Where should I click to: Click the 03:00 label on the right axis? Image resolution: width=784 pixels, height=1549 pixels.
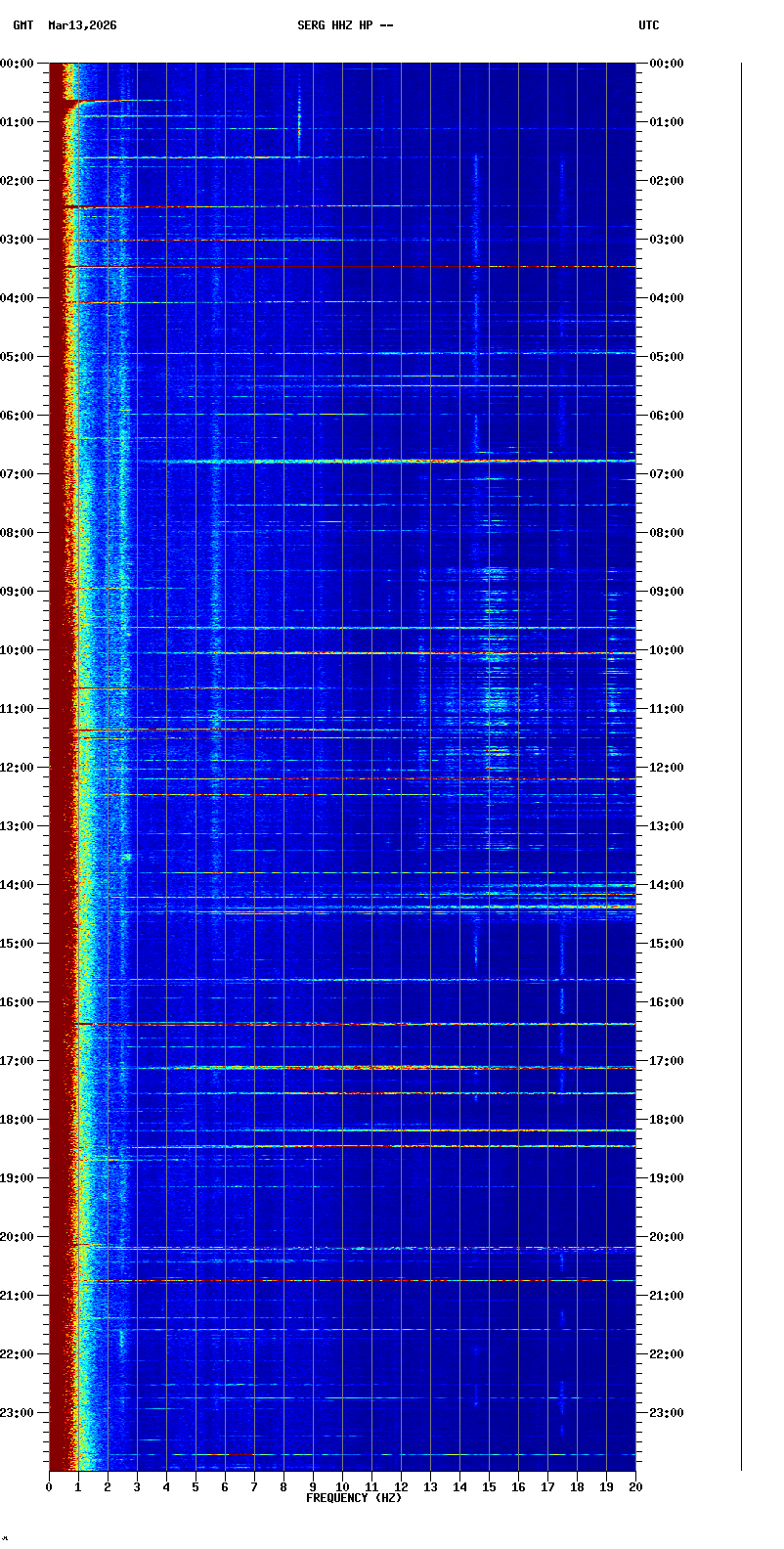click(667, 240)
